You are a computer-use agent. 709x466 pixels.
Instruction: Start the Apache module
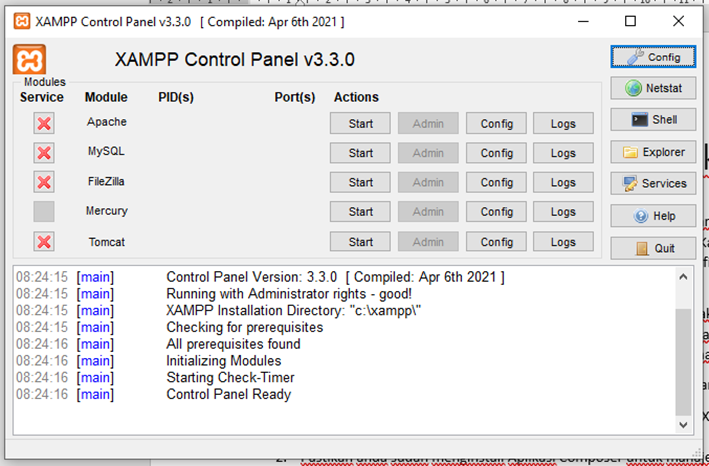tap(360, 123)
